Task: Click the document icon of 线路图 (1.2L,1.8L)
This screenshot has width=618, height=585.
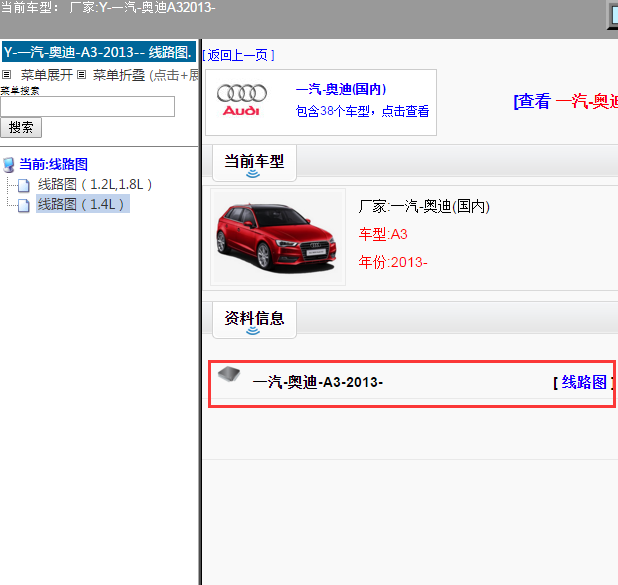Action: [x=24, y=185]
